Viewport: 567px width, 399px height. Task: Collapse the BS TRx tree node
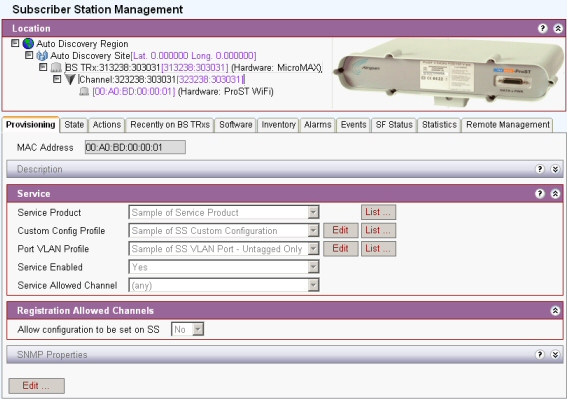(x=43, y=67)
